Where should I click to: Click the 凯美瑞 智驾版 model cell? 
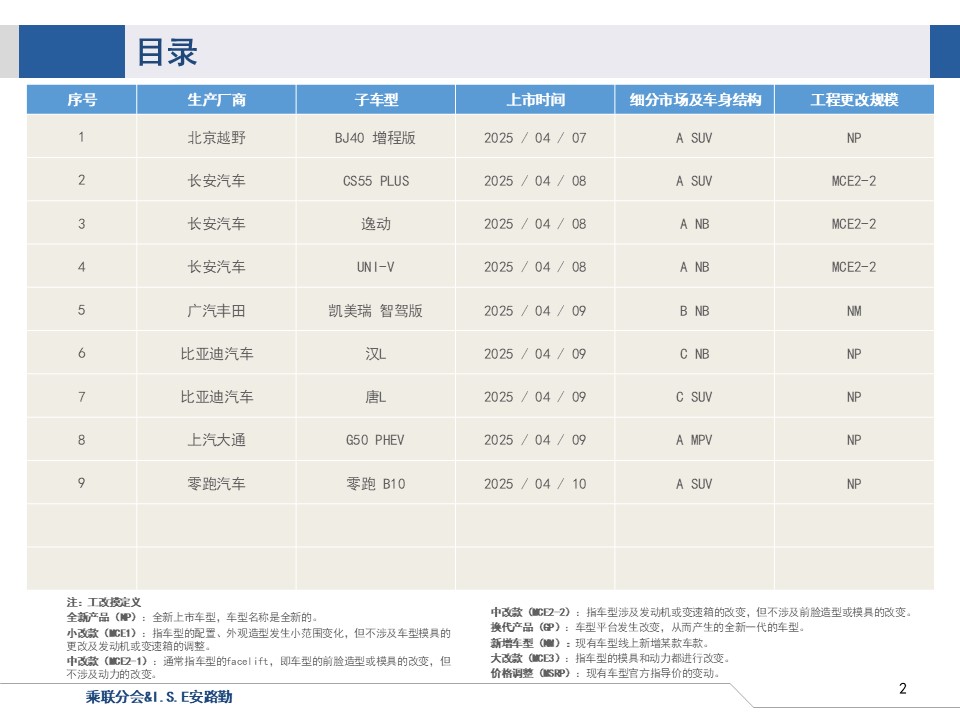click(x=376, y=311)
